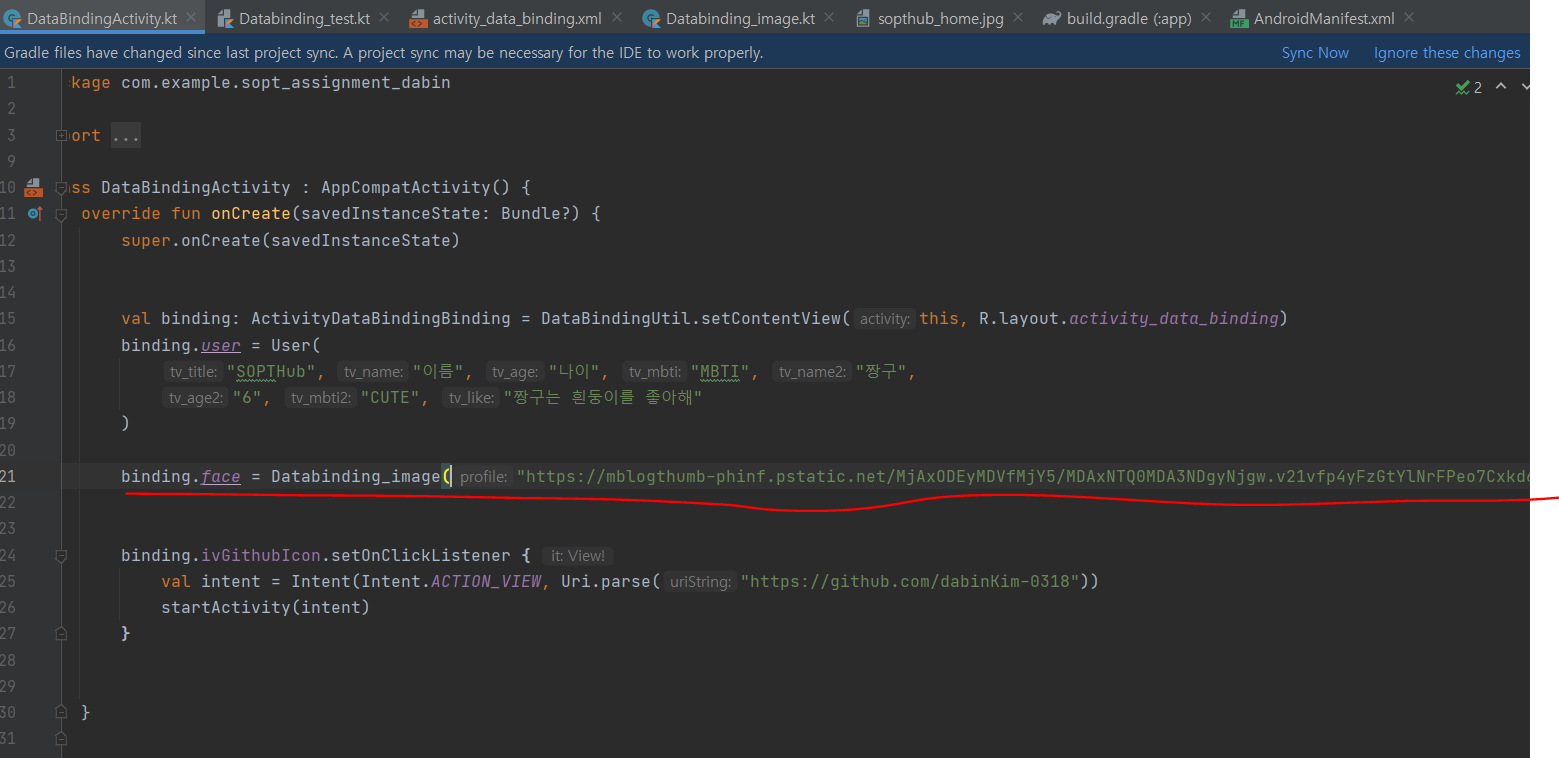Close the sopthub_home.jpg tab
The width and height of the screenshot is (1559, 758).
1018,18
